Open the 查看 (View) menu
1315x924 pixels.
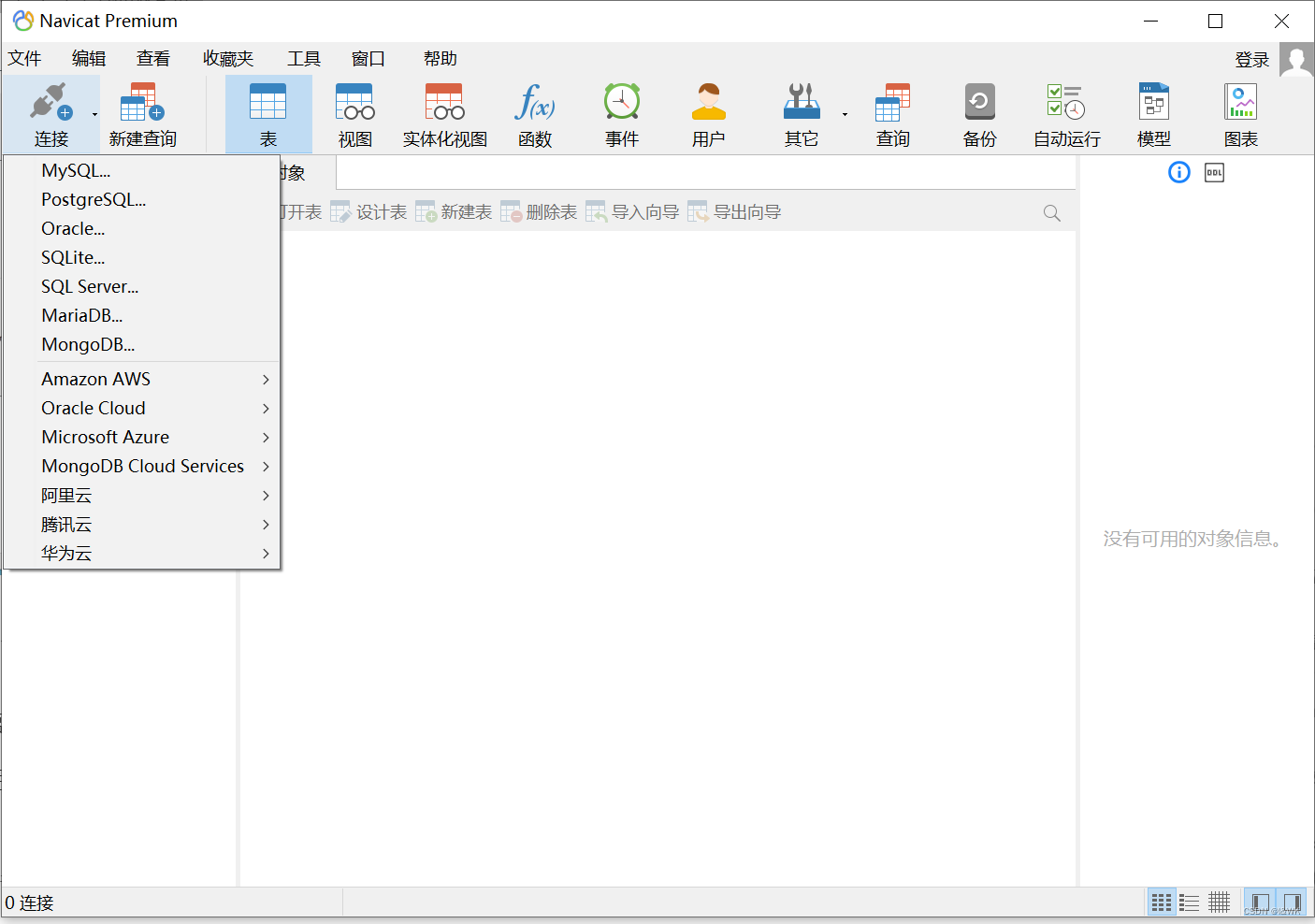[153, 59]
